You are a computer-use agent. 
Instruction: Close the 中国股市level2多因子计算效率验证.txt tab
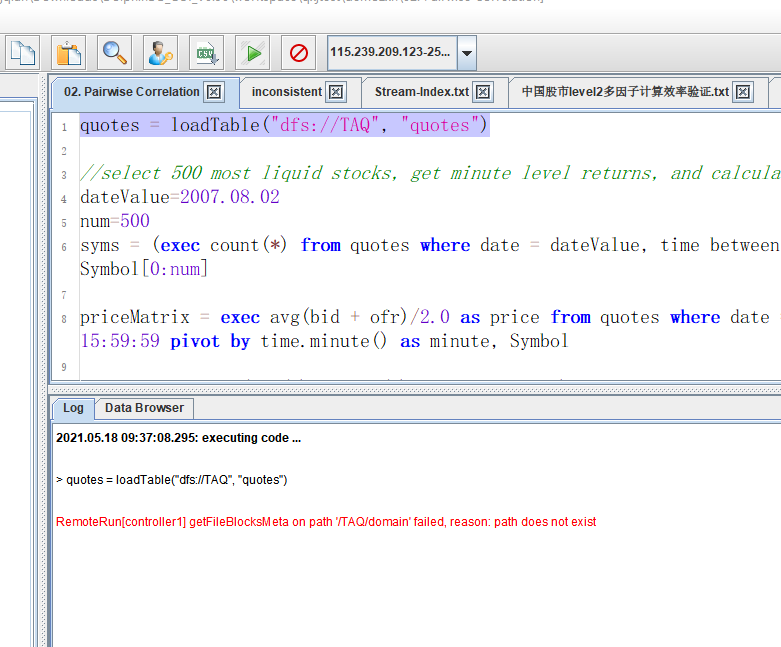click(x=743, y=92)
